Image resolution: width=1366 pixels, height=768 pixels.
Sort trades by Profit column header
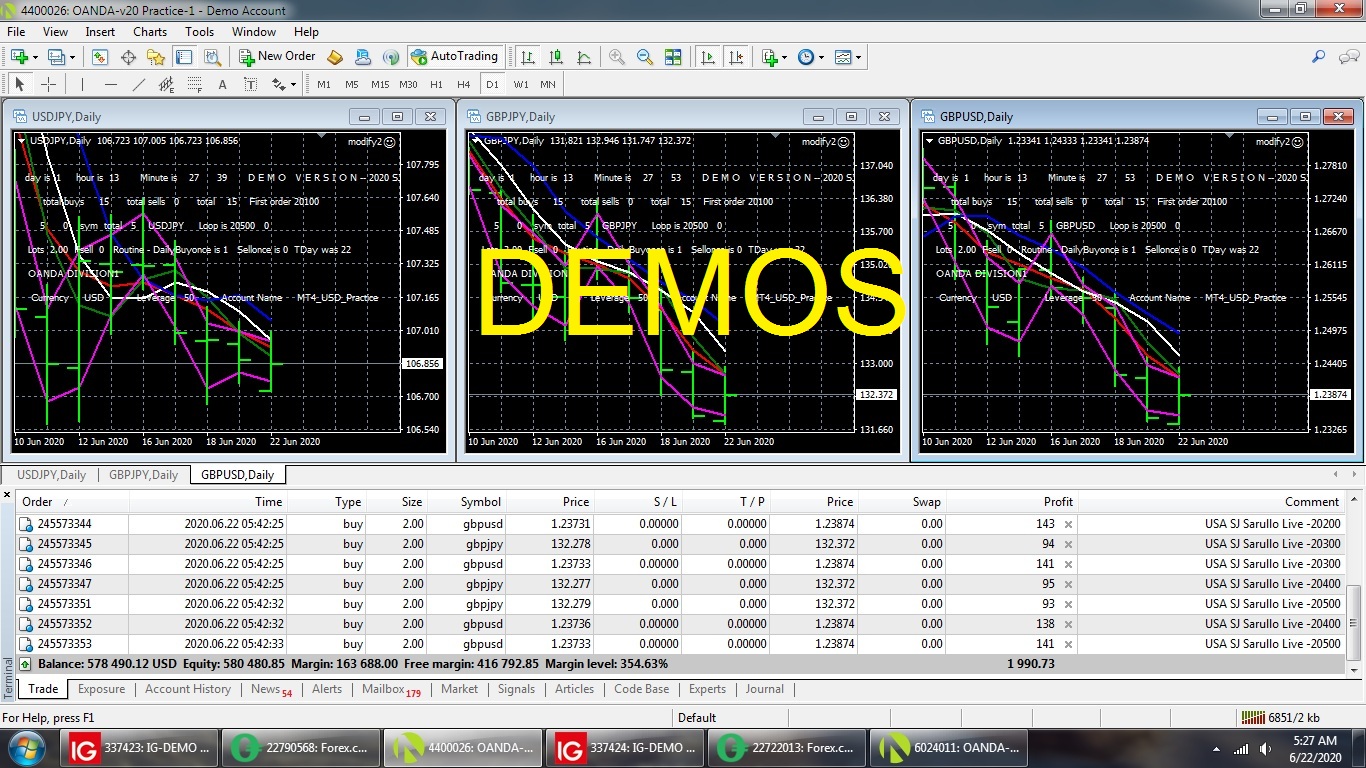pyautogui.click(x=1011, y=502)
